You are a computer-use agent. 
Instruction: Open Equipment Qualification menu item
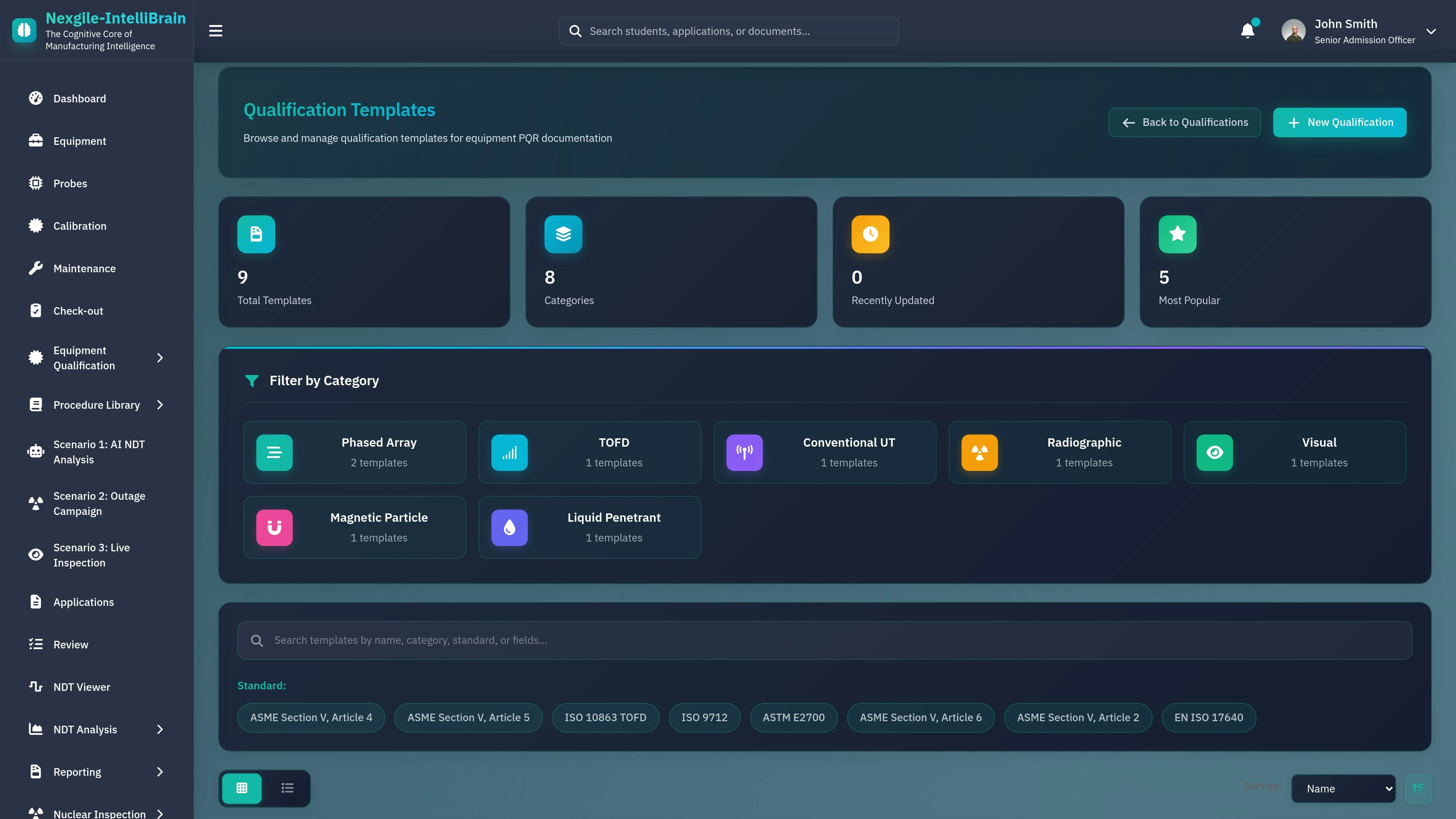pyautogui.click(x=85, y=357)
